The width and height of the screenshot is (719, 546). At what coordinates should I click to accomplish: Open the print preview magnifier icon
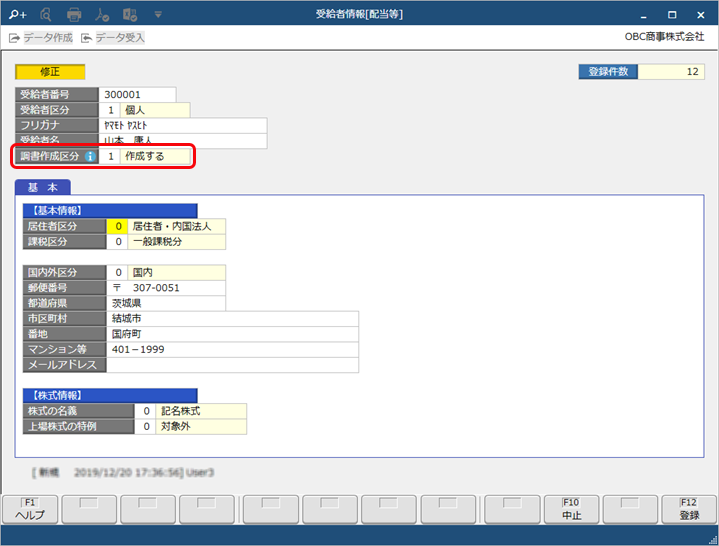click(46, 15)
